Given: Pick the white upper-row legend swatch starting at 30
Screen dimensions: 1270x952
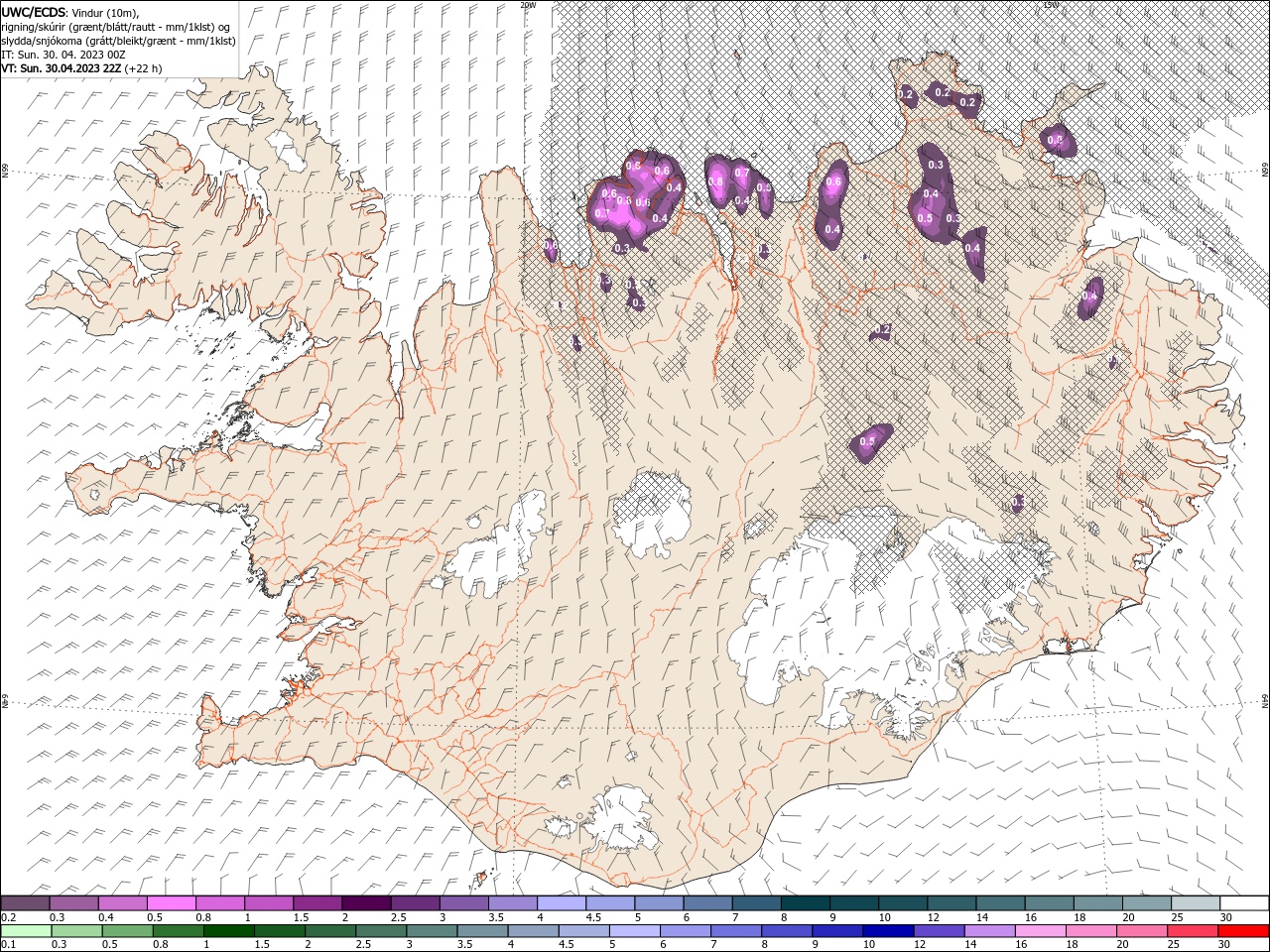Looking at the screenshot, I should (1243, 903).
